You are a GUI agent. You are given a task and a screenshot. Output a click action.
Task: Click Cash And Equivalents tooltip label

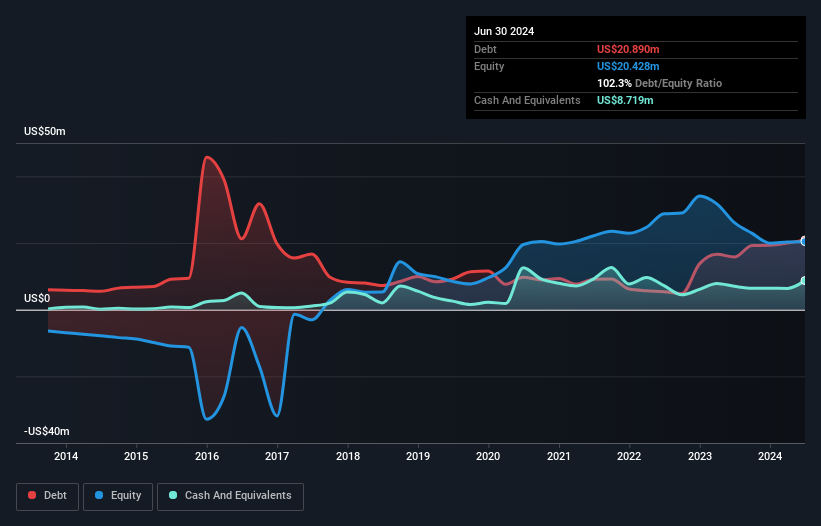527,100
